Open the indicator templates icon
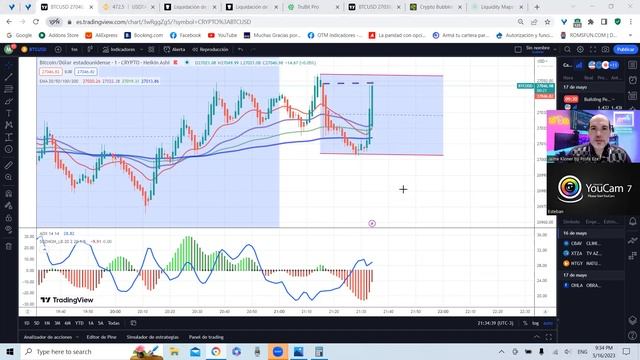 [151, 49]
